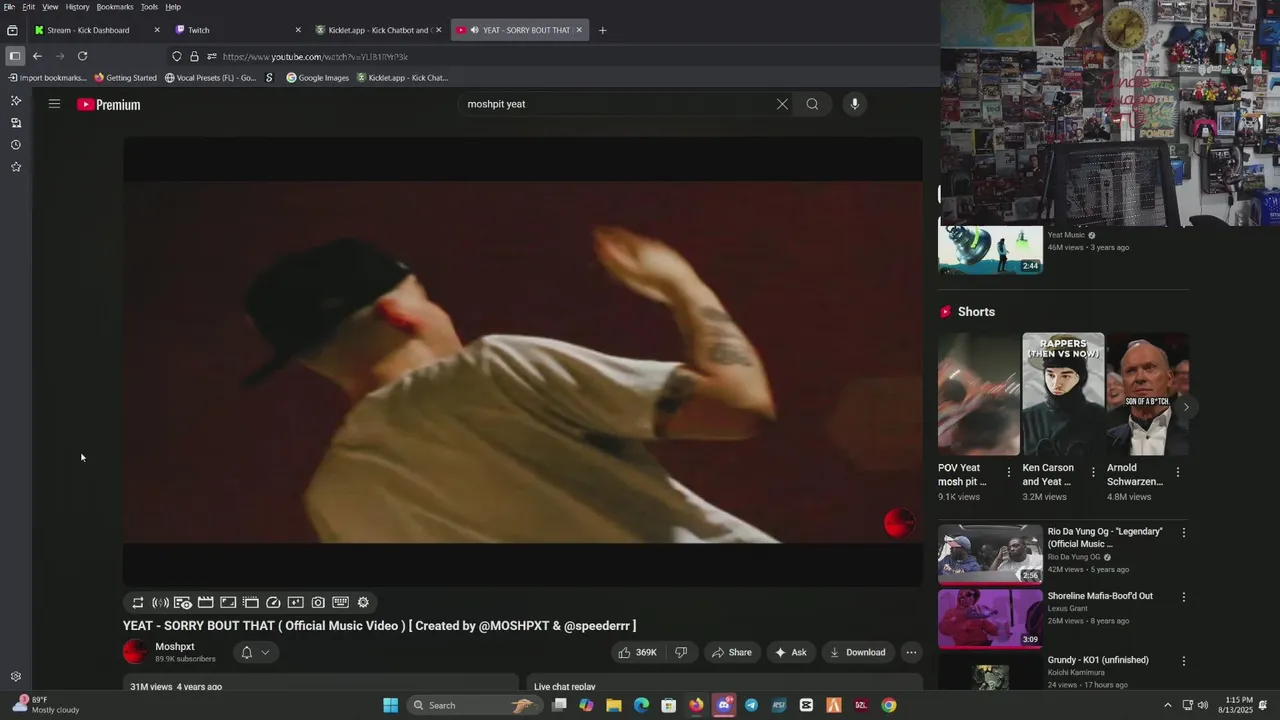This screenshot has height=720, width=1280.
Task: Click the clapperboard cinema mode icon
Action: point(205,602)
